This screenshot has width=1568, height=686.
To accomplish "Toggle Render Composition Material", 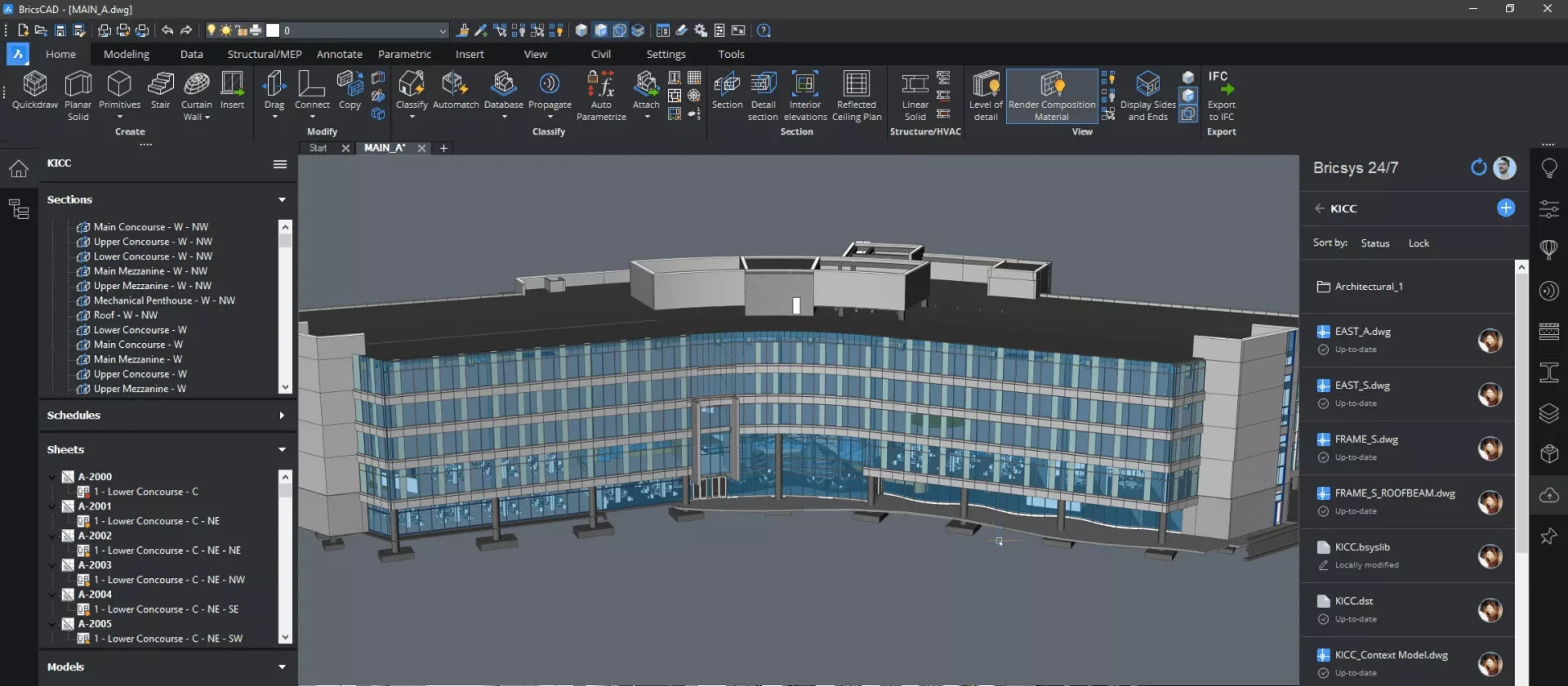I will click(x=1051, y=94).
